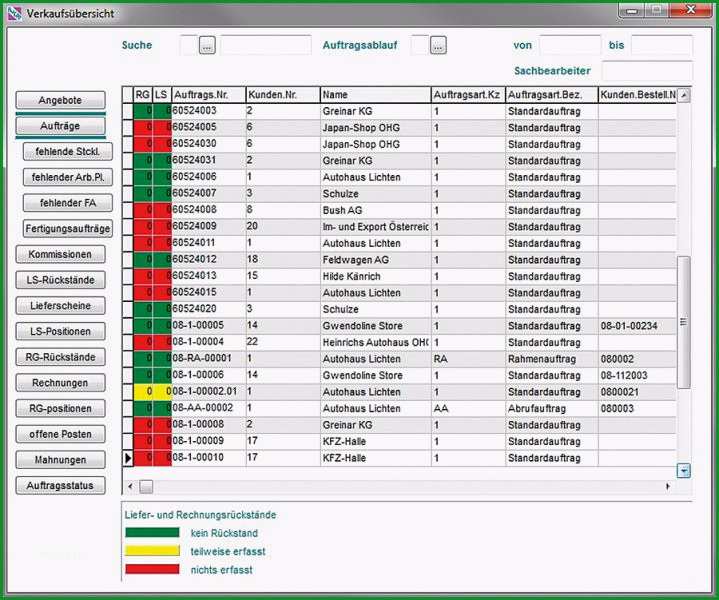Select order number 60524030
This screenshot has width=719, height=600.
[194, 144]
